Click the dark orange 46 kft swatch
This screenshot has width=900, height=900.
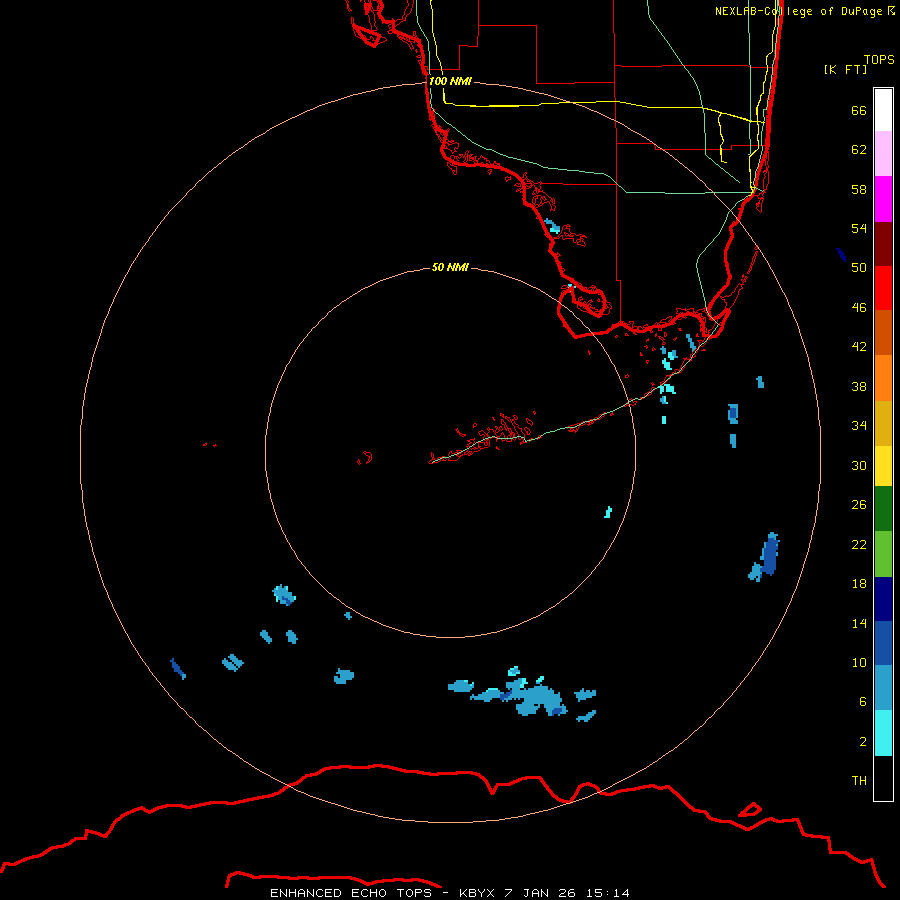pyautogui.click(x=883, y=333)
